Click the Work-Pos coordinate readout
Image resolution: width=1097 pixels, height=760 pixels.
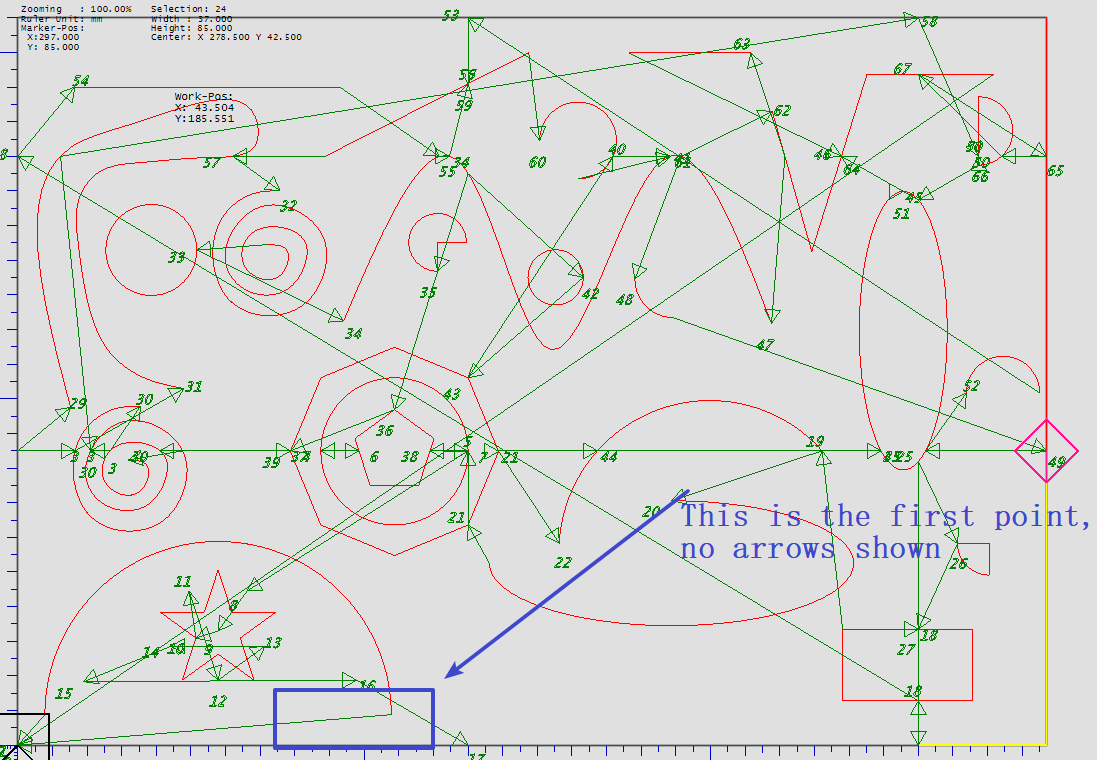(x=204, y=108)
